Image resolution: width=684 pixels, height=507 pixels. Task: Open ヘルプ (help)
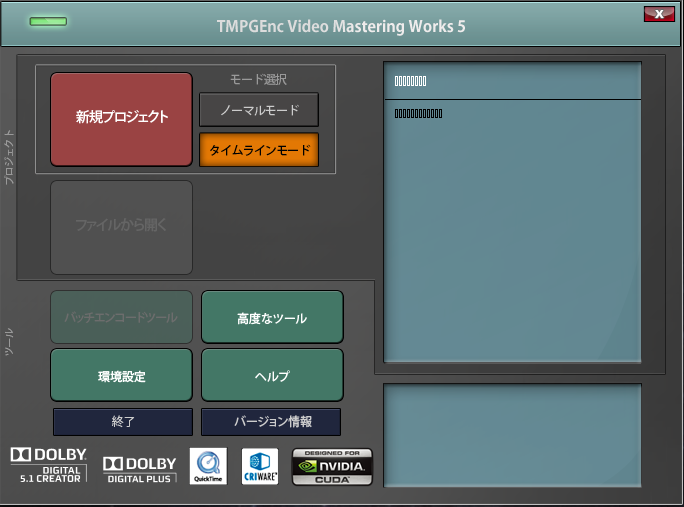coord(272,375)
